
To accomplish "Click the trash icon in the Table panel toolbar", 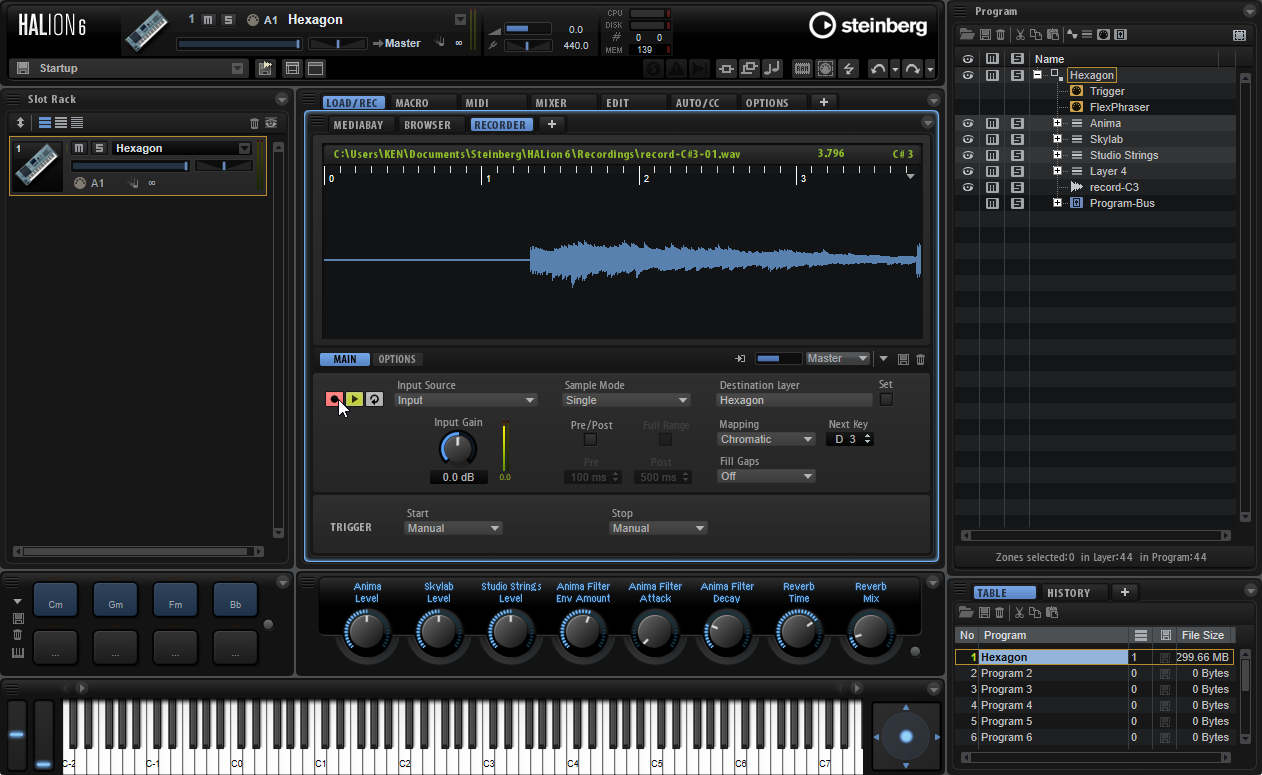I will point(999,612).
